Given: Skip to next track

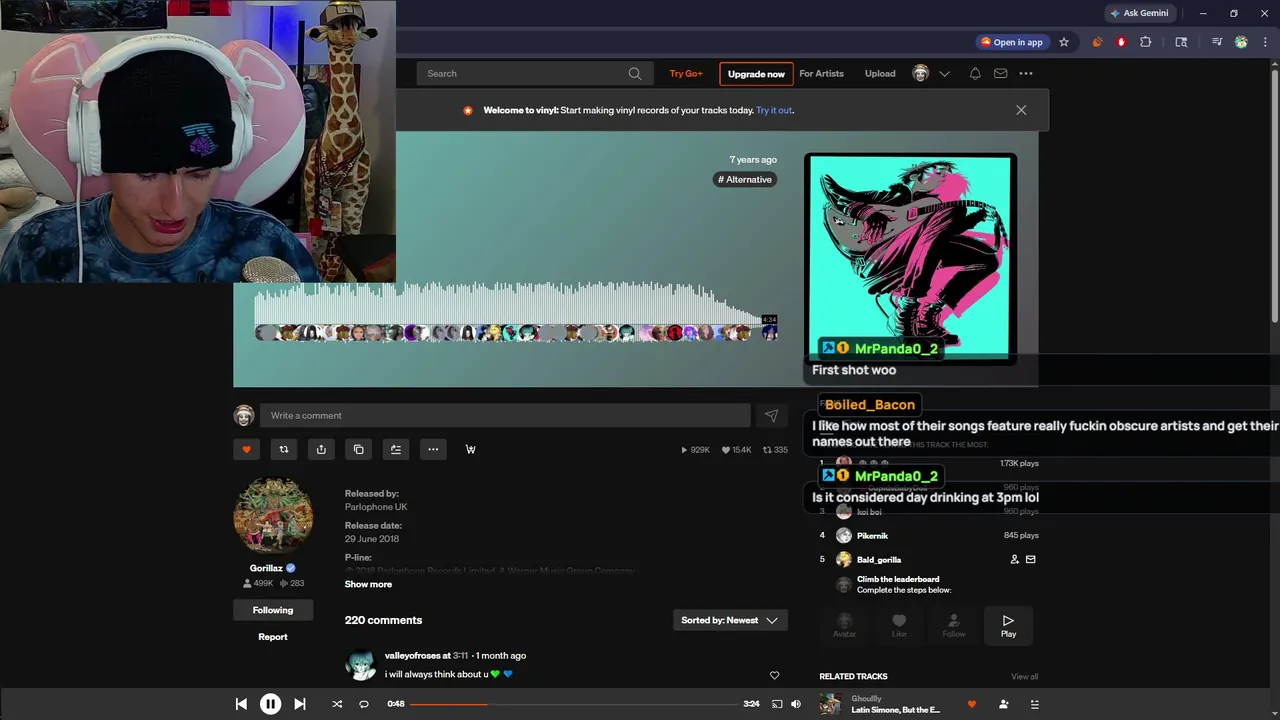Looking at the screenshot, I should [299, 704].
